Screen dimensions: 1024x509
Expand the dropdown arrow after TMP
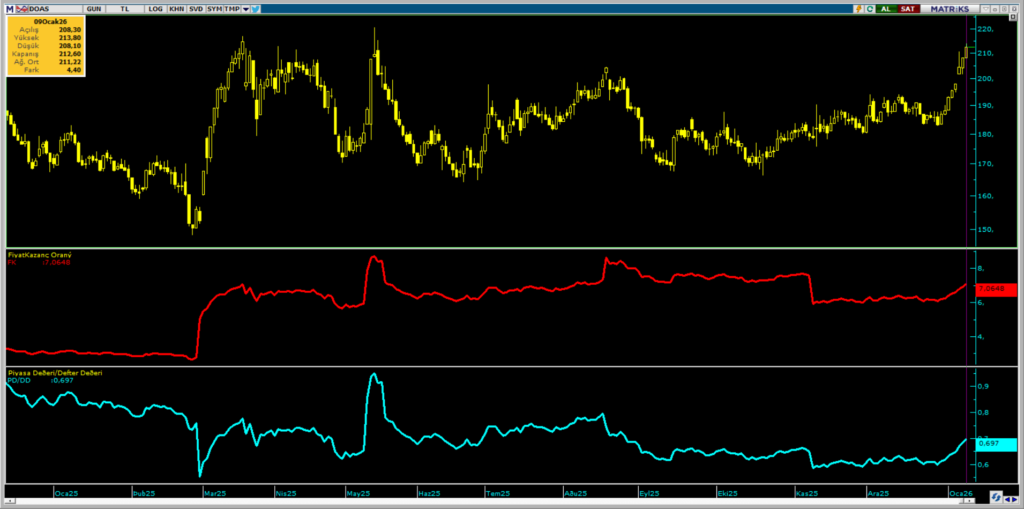coord(245,8)
